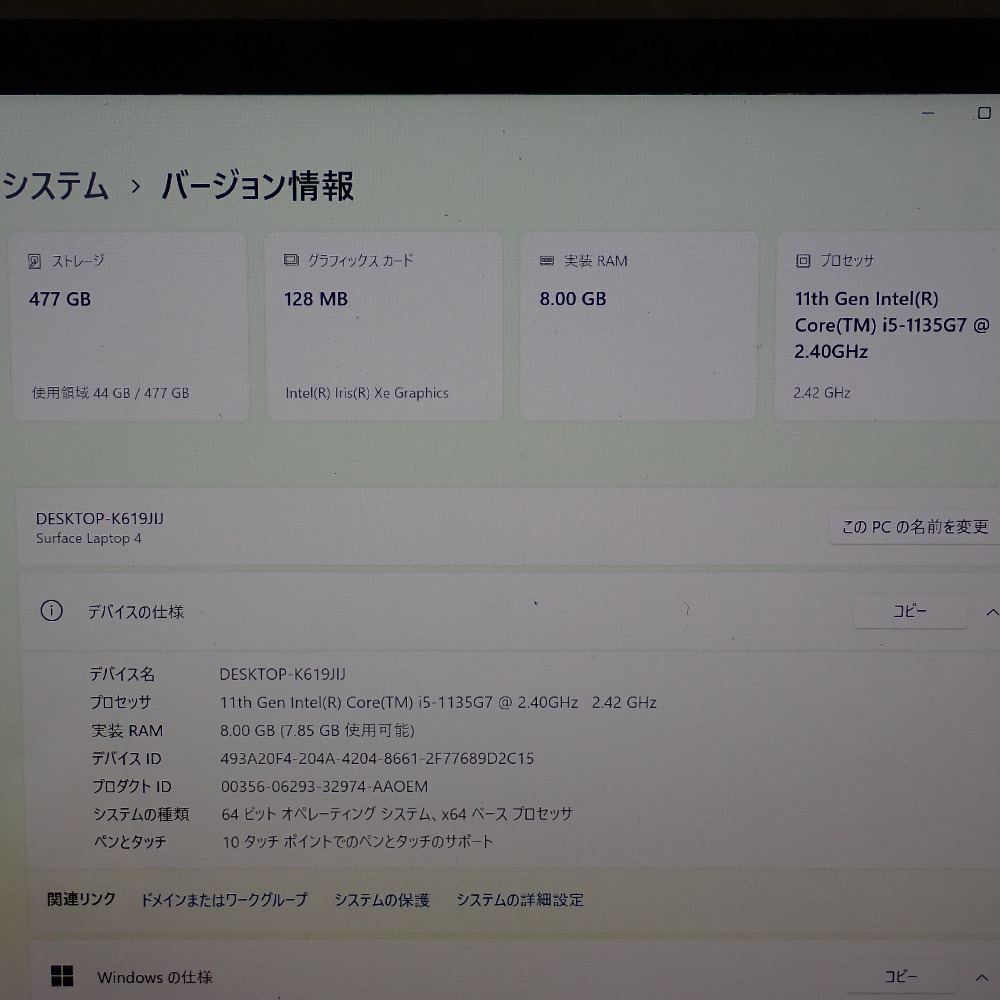
Task: Click the ペンとタッチ 10 タッチ ポイント value
Action: pyautogui.click(x=358, y=842)
